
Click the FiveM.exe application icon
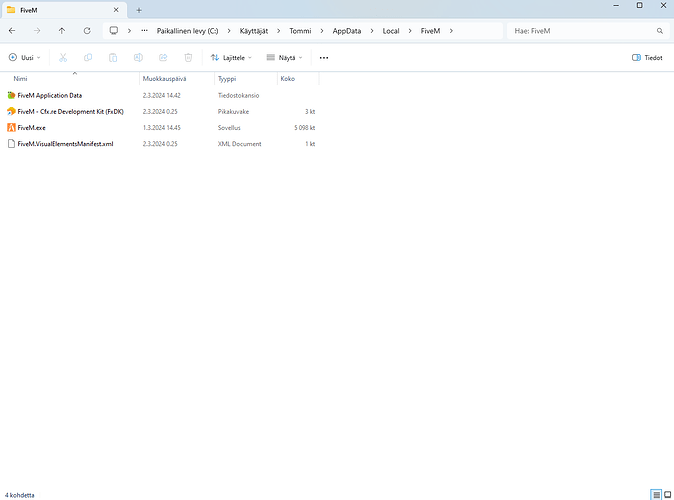[x=11, y=128]
